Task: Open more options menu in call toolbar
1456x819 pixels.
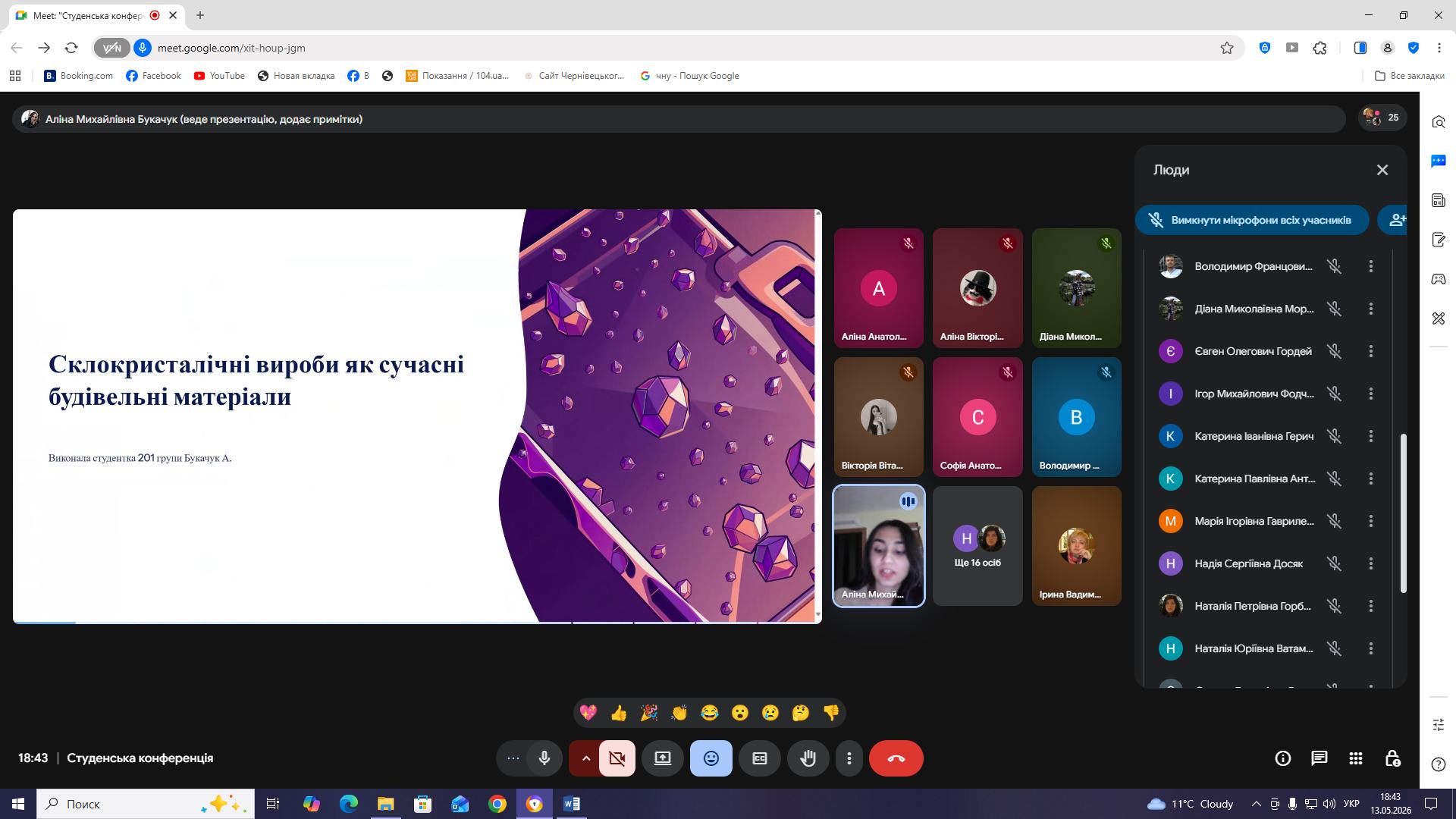Action: [849, 758]
